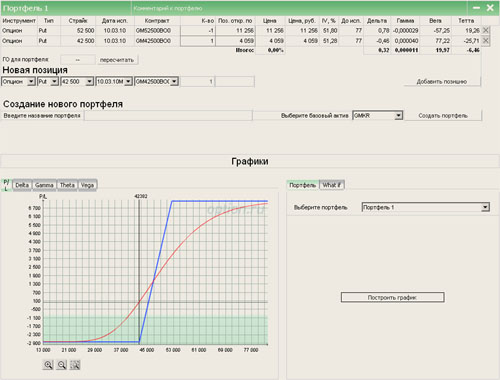Viewport: 500px width, 380px height.
Task: Click the portfolio name input field
Action: (x=168, y=116)
